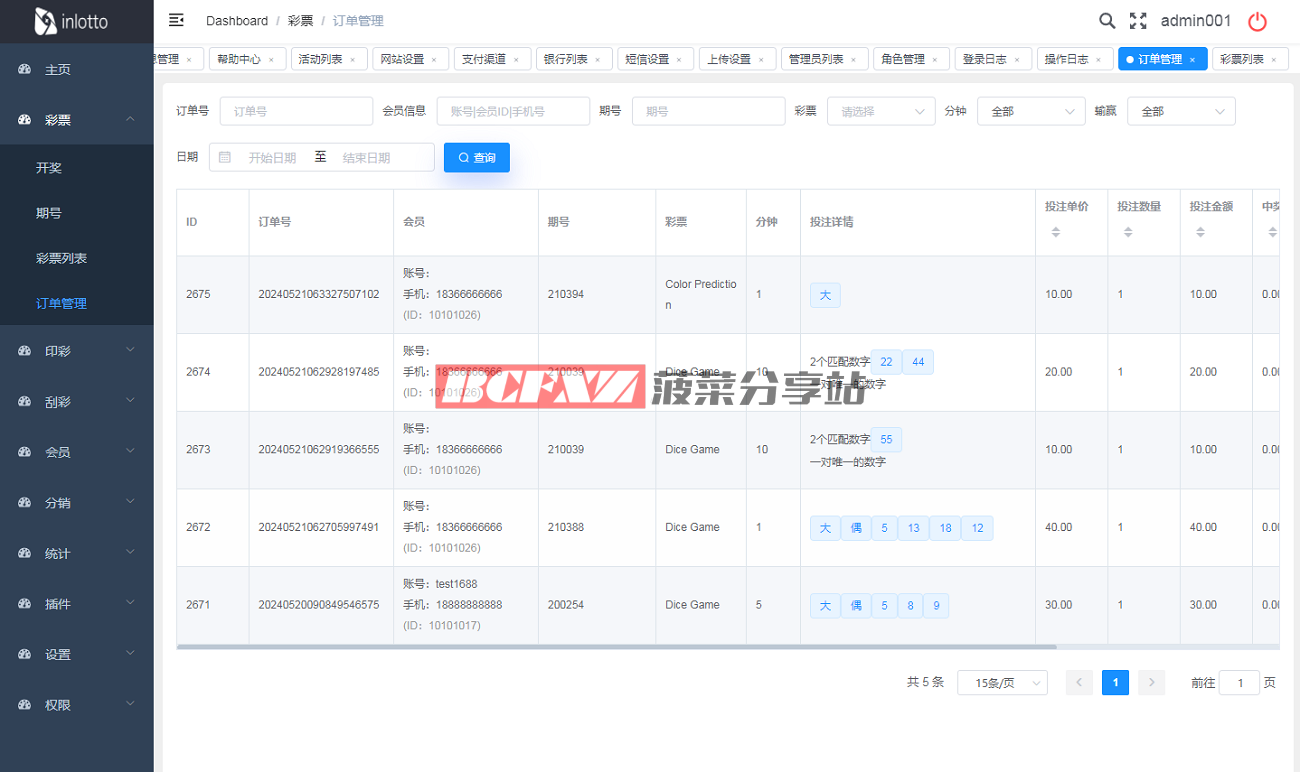Select 彩票列表 in the sidebar
Image resolution: width=1300 pixels, height=772 pixels.
coord(61,258)
